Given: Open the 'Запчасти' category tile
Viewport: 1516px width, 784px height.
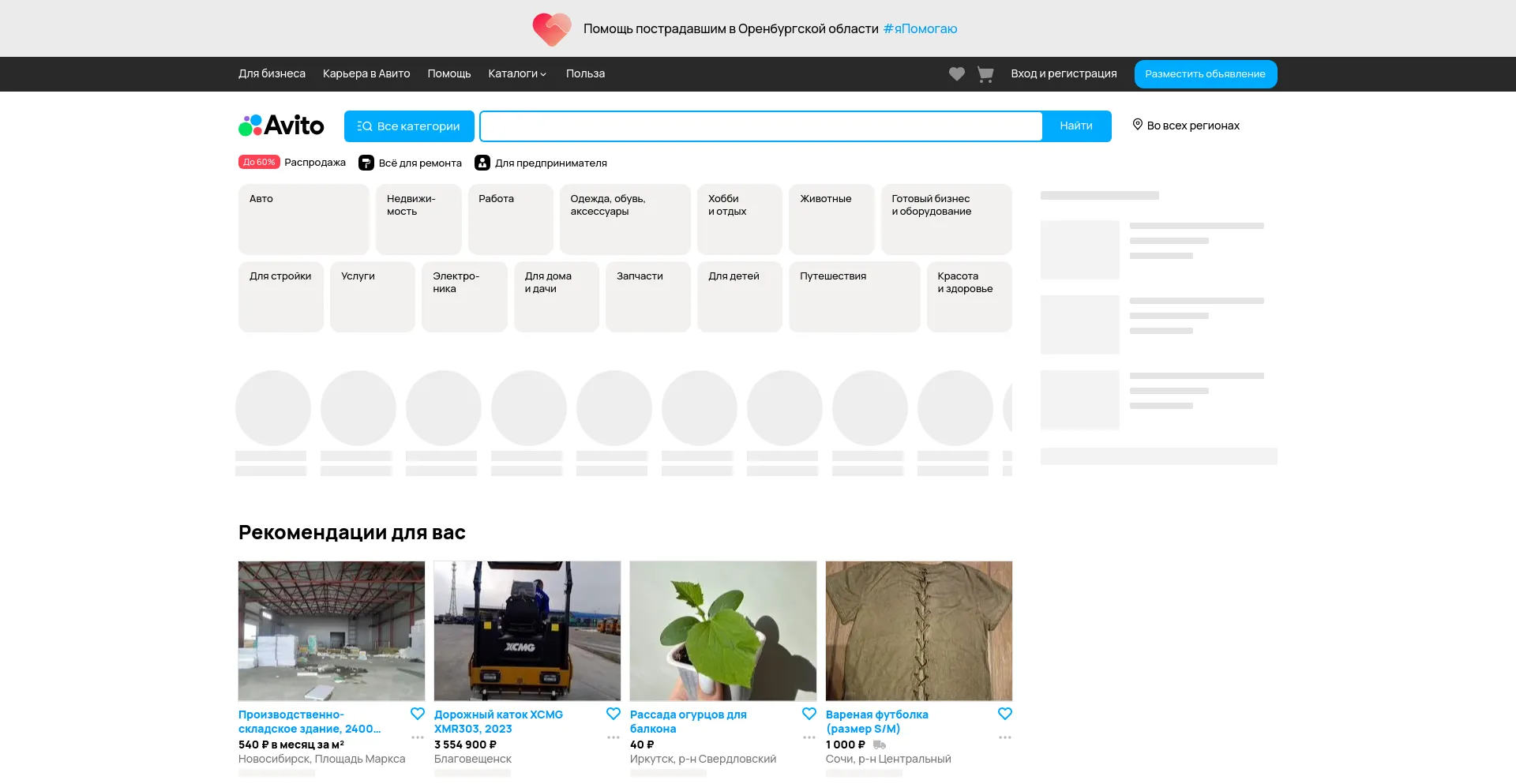Looking at the screenshot, I should pyautogui.click(x=648, y=297).
